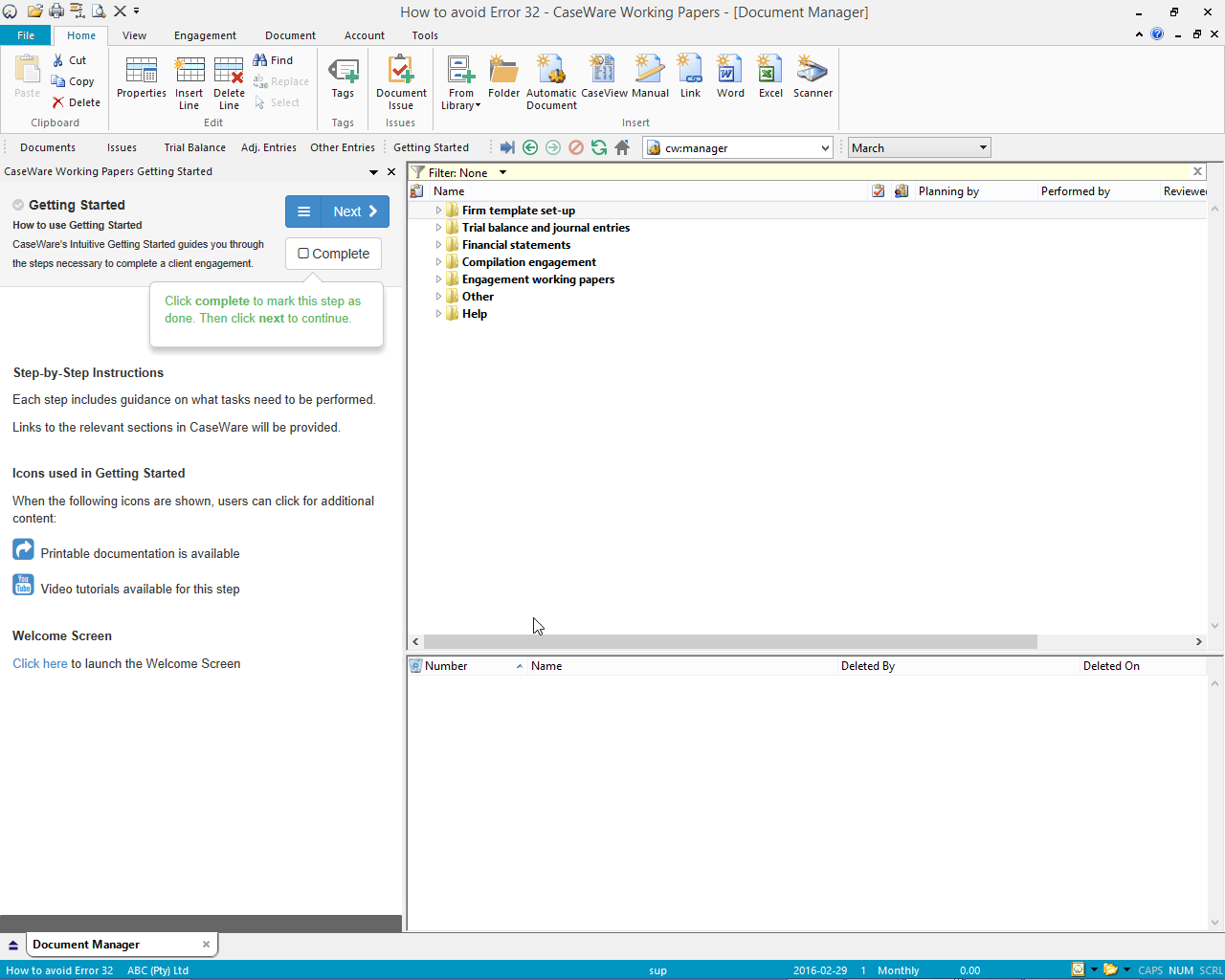
Task: Go to home via house icon
Action: tap(622, 147)
